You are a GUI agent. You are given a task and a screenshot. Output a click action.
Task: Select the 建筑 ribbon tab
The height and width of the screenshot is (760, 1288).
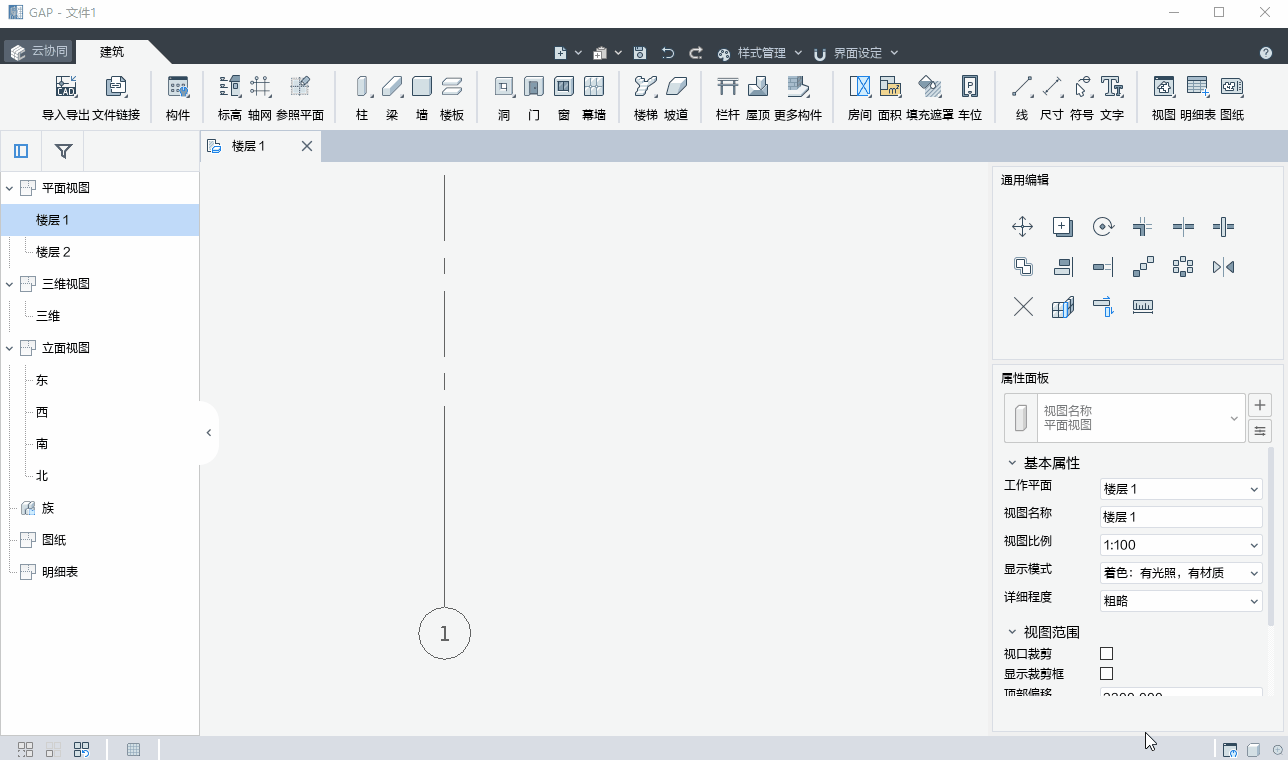(112, 52)
